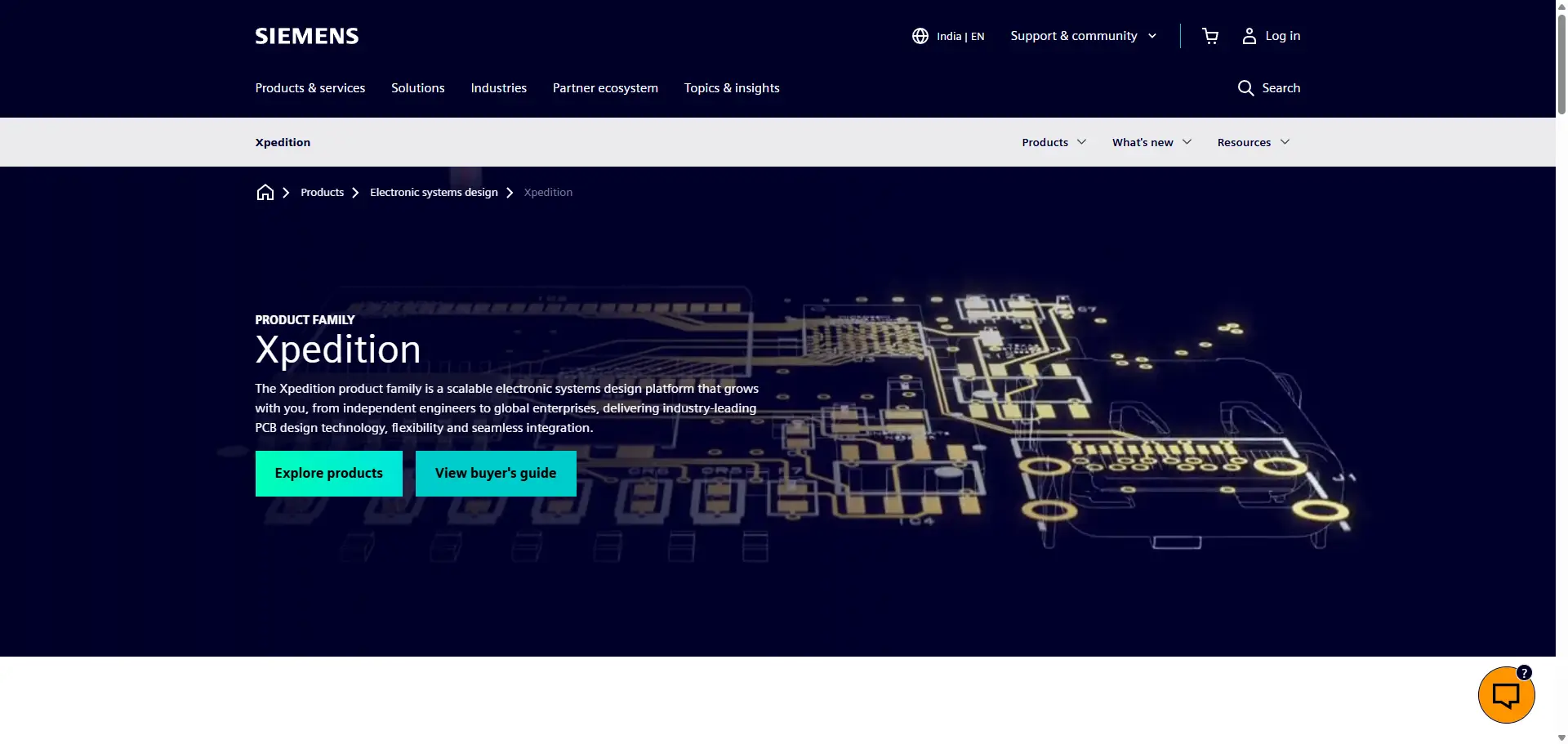
Task: Open Electronic systems design breadcrumb link
Action: click(x=434, y=193)
